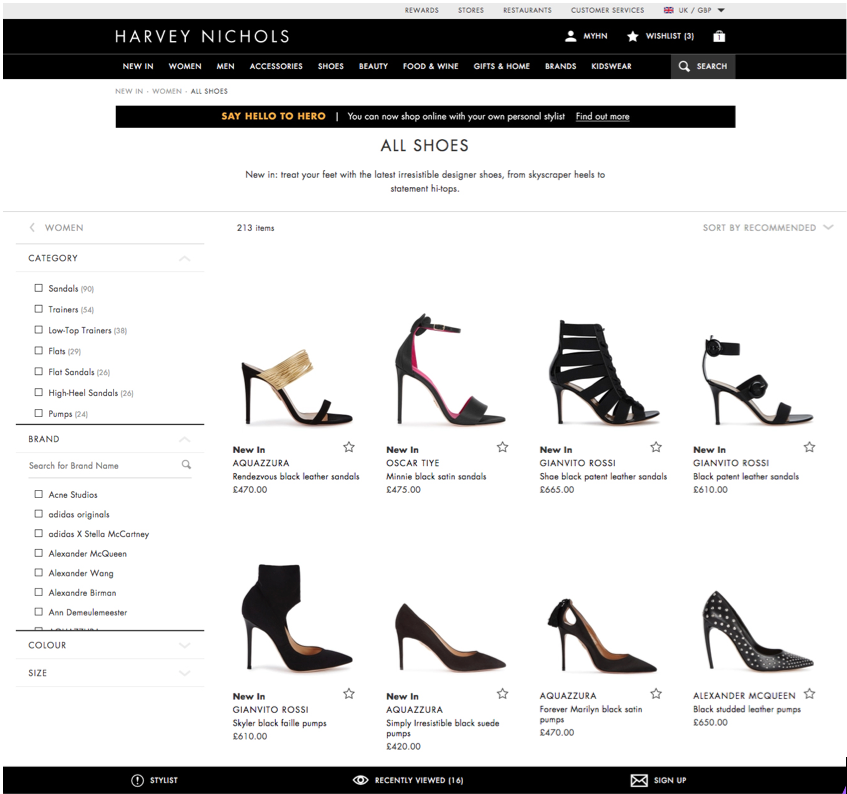Check the Sandals category filter
The width and height of the screenshot is (847, 794).
(38, 288)
